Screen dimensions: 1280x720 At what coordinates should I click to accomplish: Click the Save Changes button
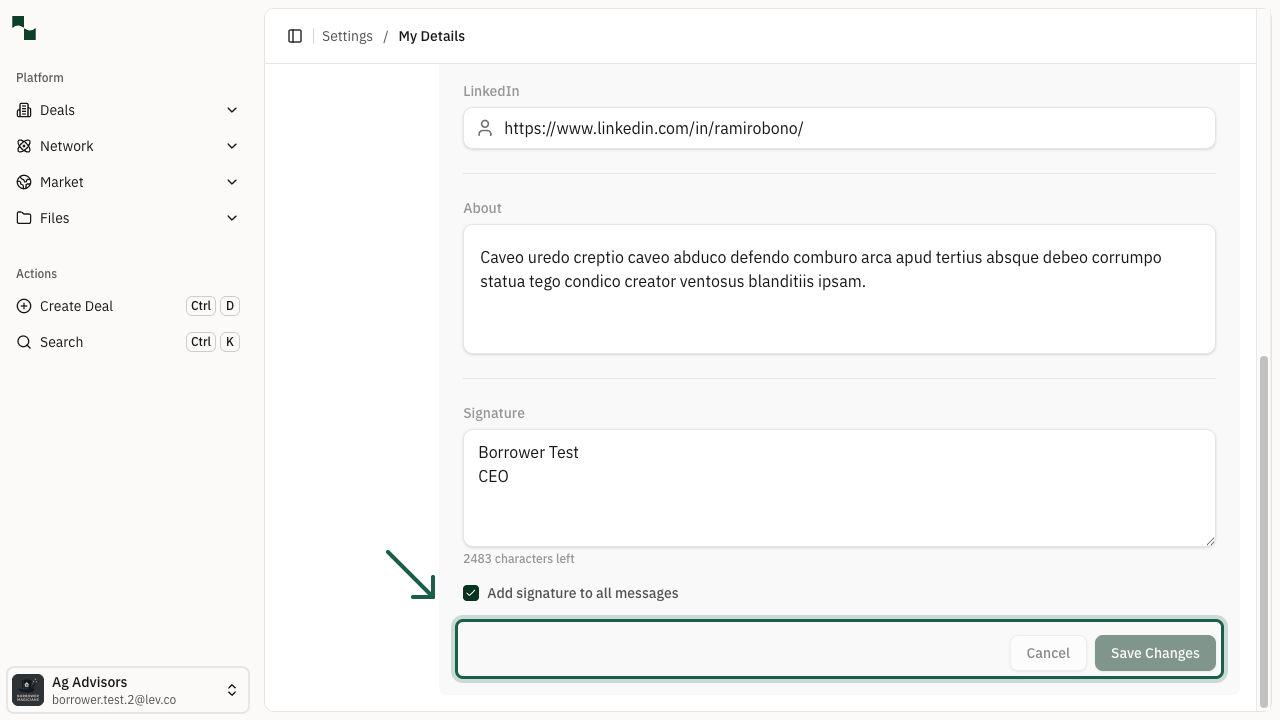click(x=1155, y=653)
